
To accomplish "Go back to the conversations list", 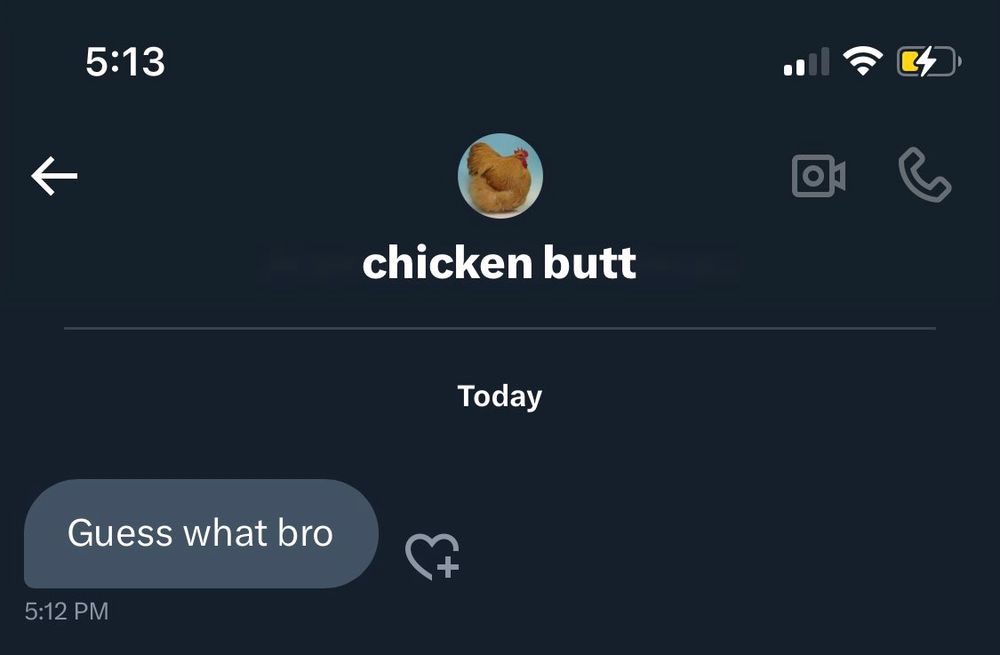I will pos(55,175).
